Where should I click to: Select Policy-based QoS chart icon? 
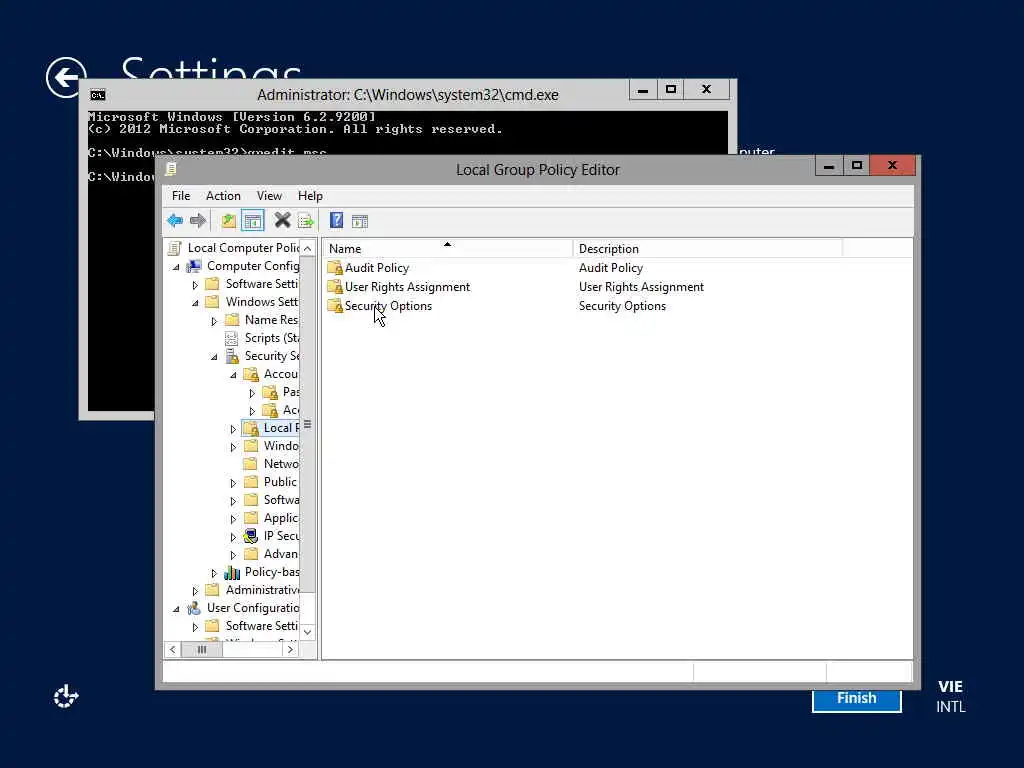pyautogui.click(x=232, y=572)
